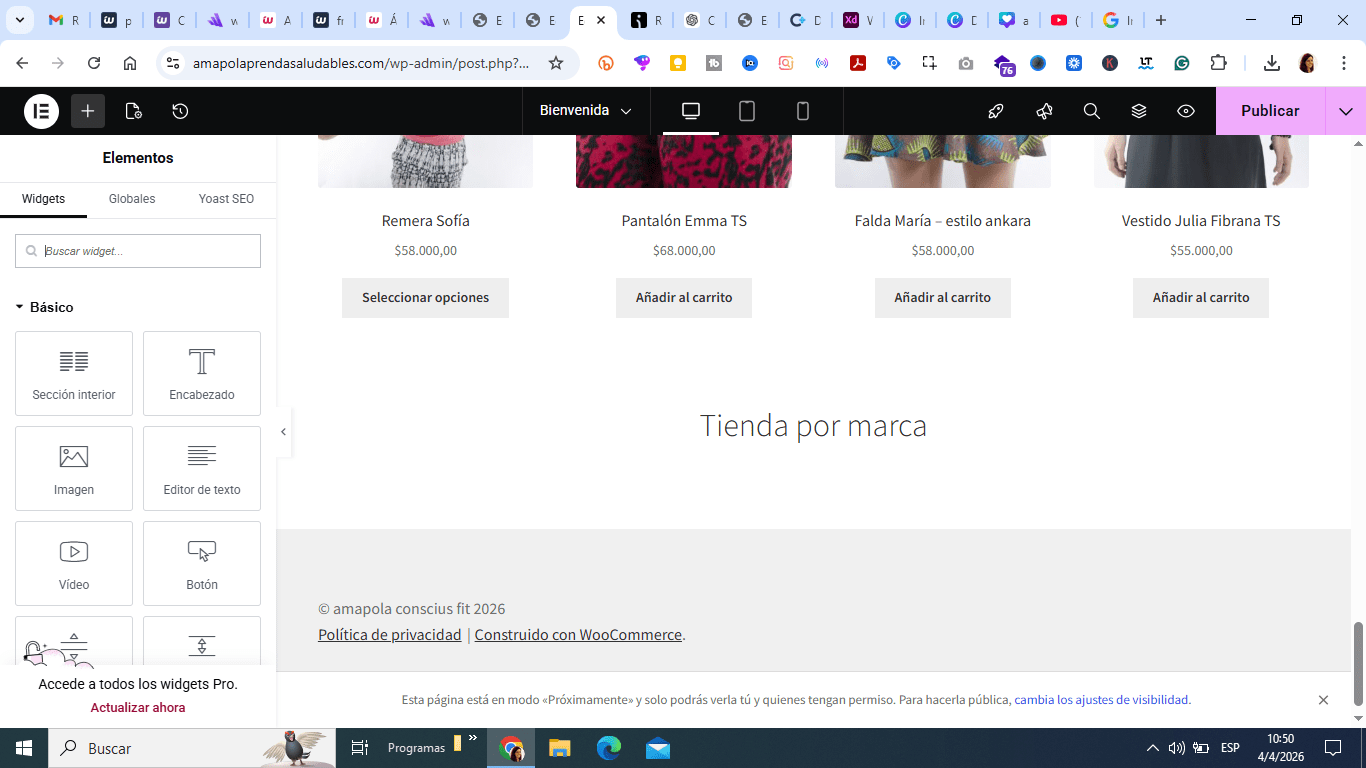Switch to the Globales tab
The image size is (1366, 768).
pyautogui.click(x=132, y=199)
